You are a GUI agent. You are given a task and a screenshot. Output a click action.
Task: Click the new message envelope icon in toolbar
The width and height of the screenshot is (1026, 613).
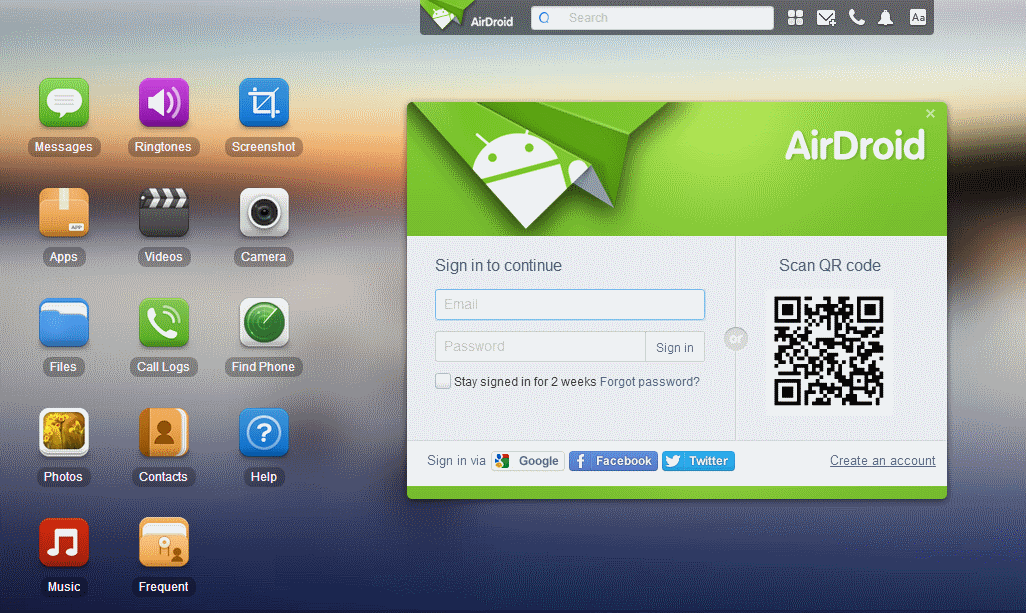point(826,18)
